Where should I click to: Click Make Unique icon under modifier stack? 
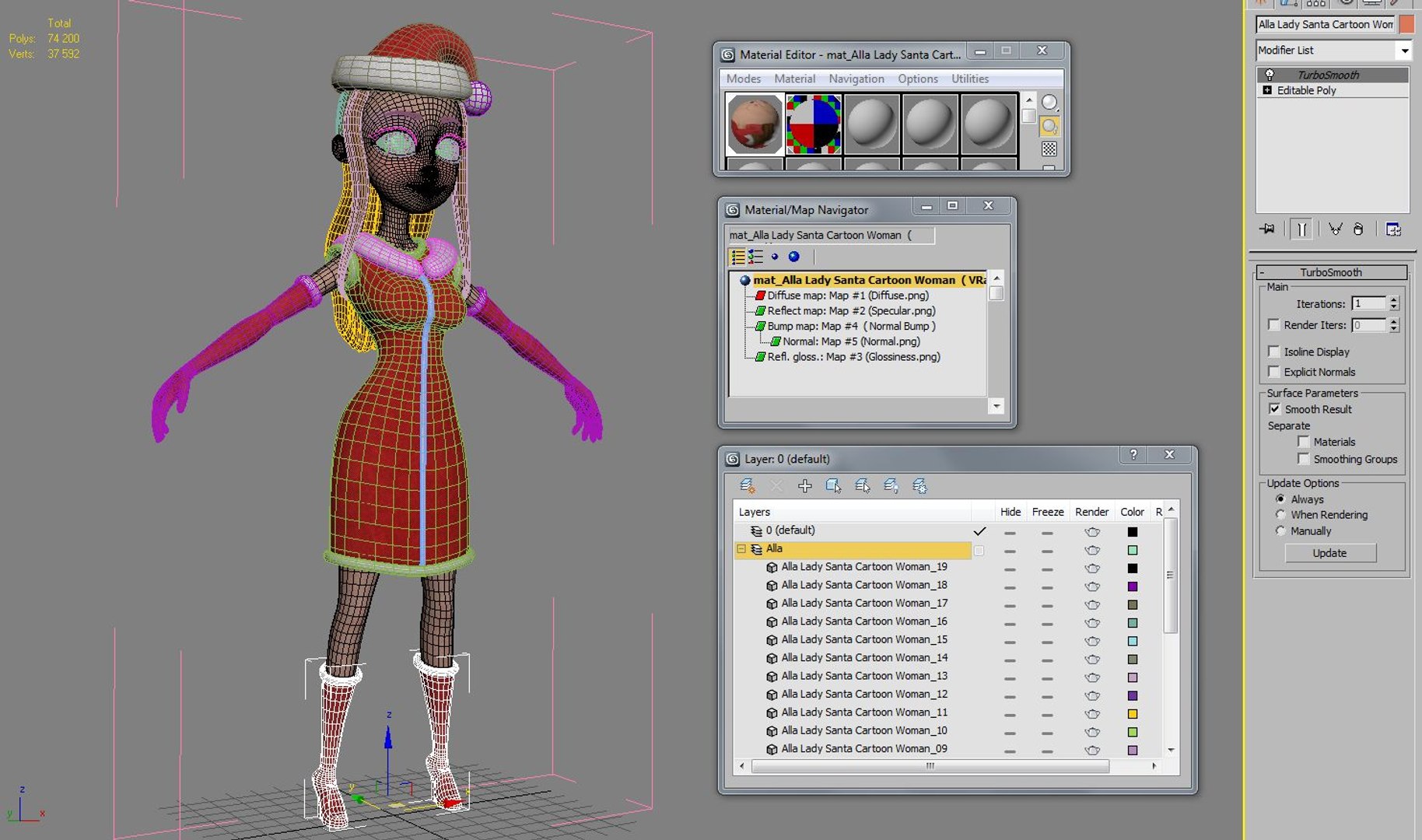click(x=1336, y=229)
